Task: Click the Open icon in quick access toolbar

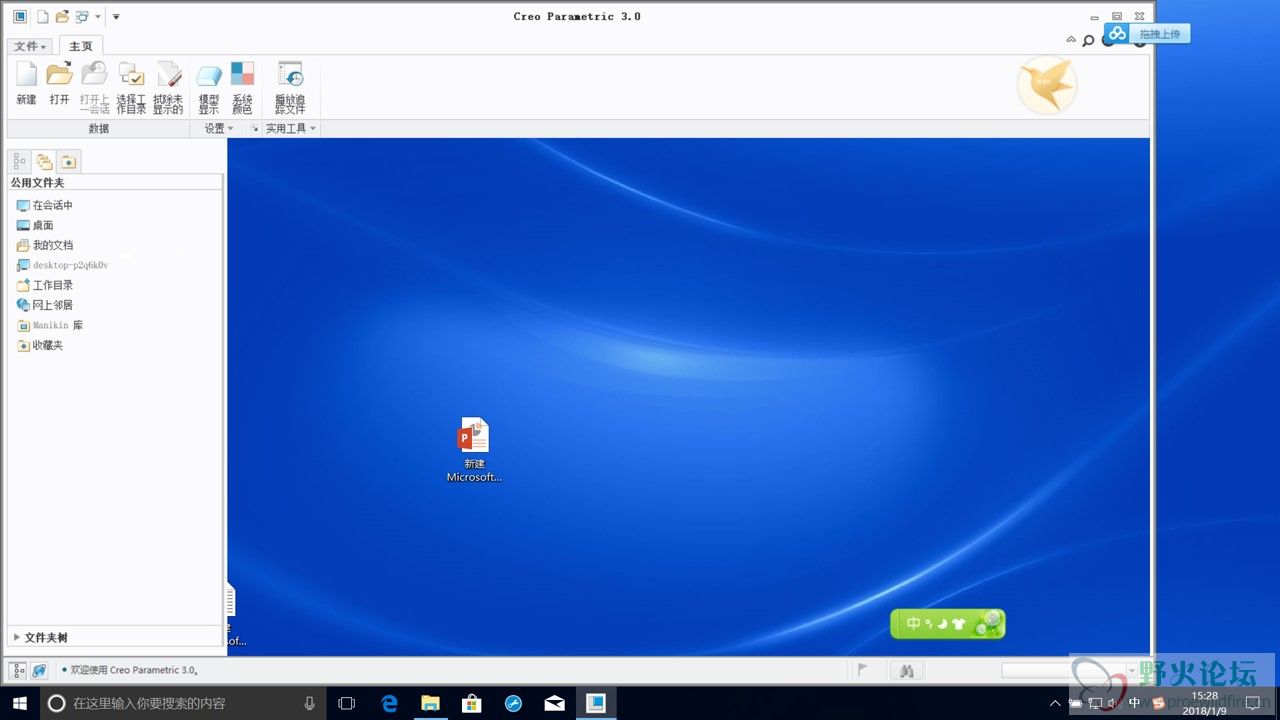Action: click(x=62, y=16)
